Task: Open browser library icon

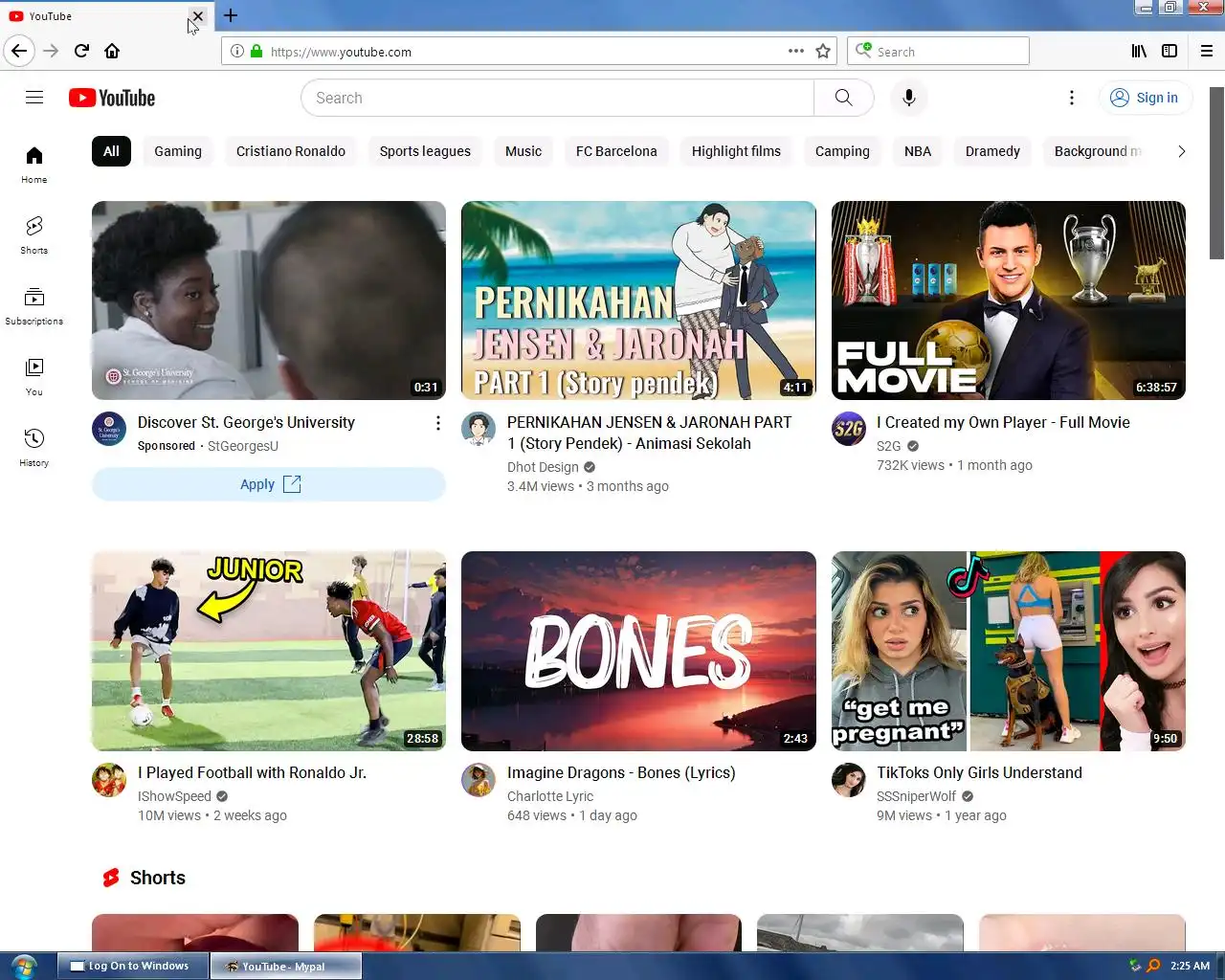Action: tap(1139, 51)
